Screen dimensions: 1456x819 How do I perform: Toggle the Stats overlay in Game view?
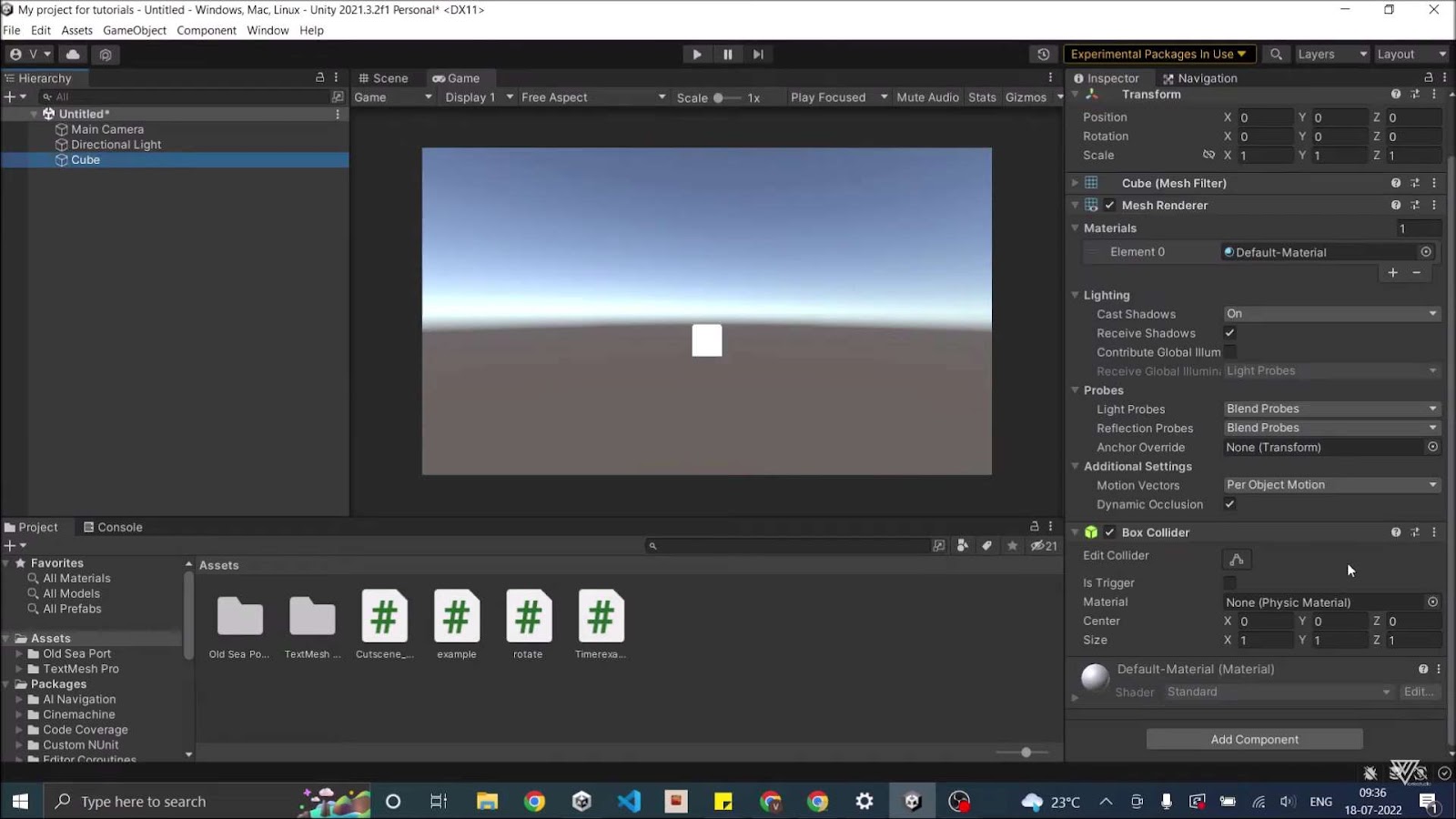coord(982,97)
